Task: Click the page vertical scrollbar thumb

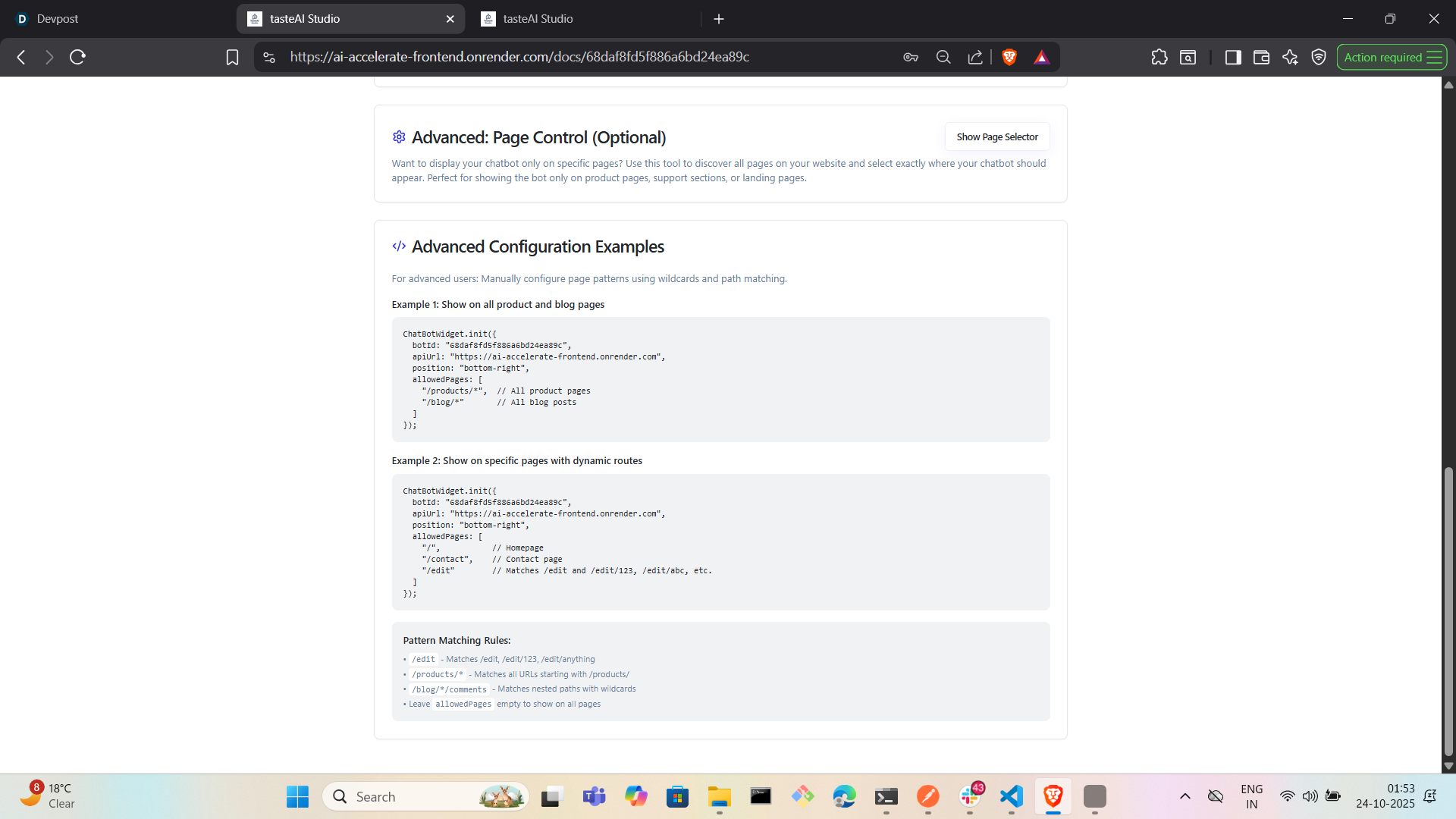Action: click(x=1448, y=610)
